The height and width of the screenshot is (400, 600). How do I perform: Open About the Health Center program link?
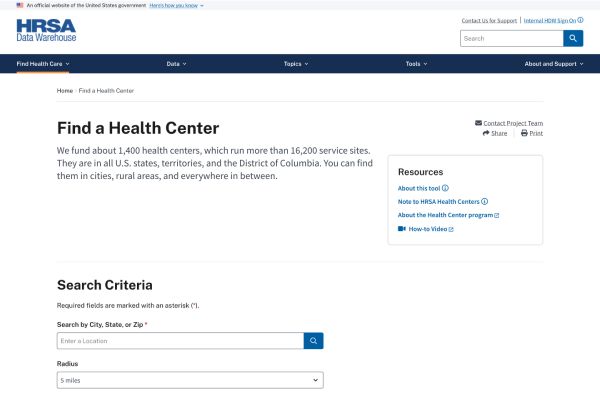(x=445, y=215)
